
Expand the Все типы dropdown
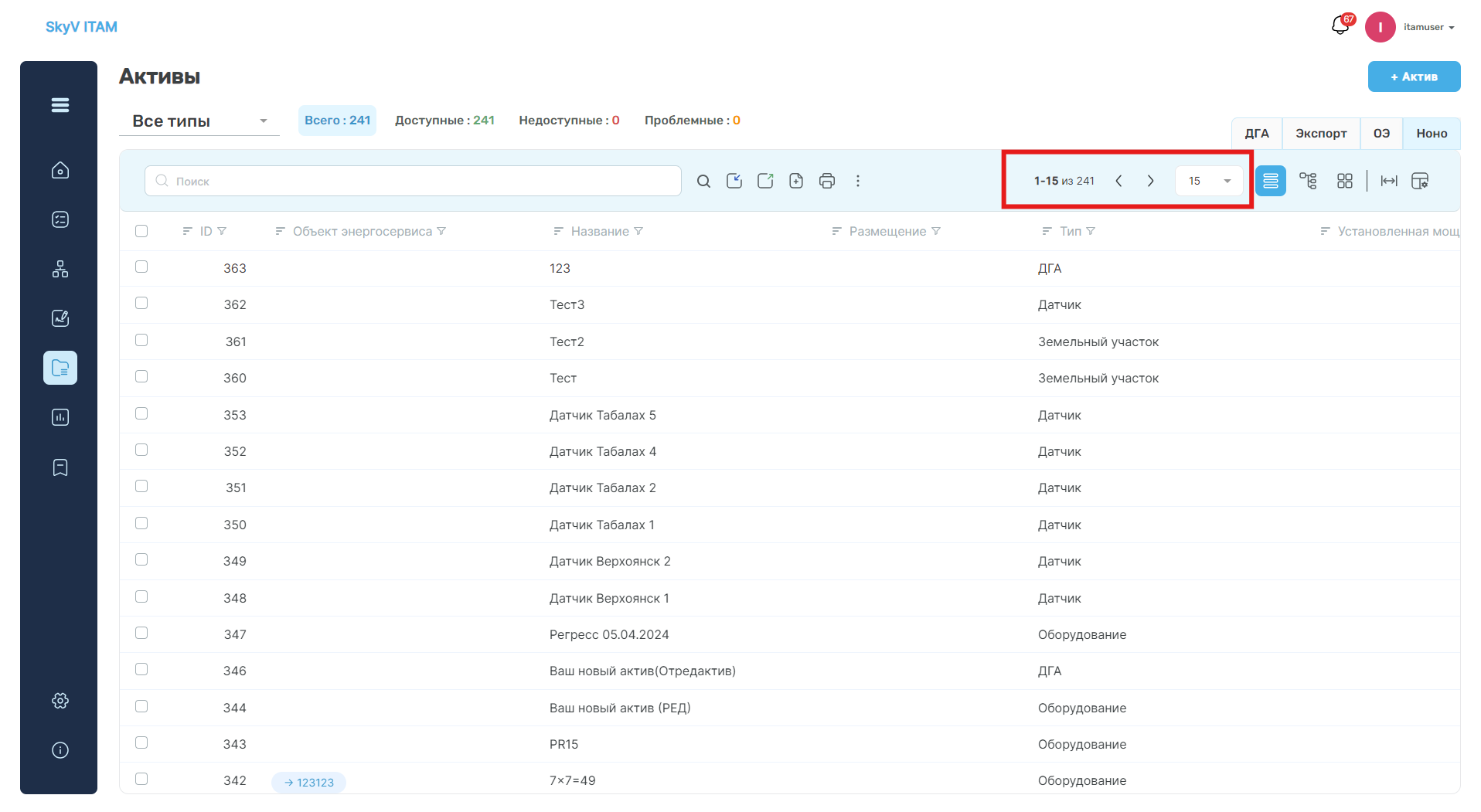point(199,121)
